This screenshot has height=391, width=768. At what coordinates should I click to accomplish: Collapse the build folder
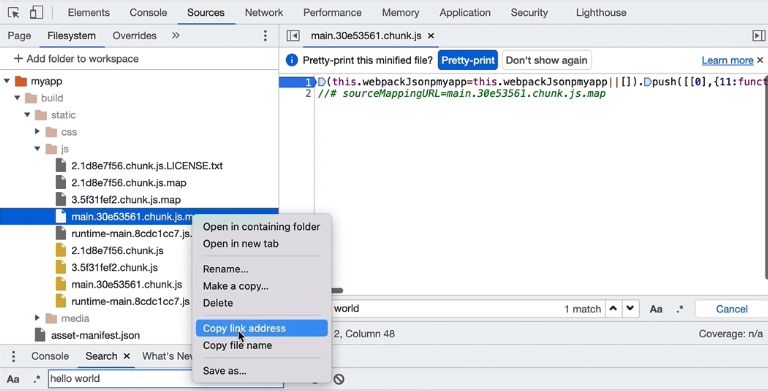coord(17,98)
